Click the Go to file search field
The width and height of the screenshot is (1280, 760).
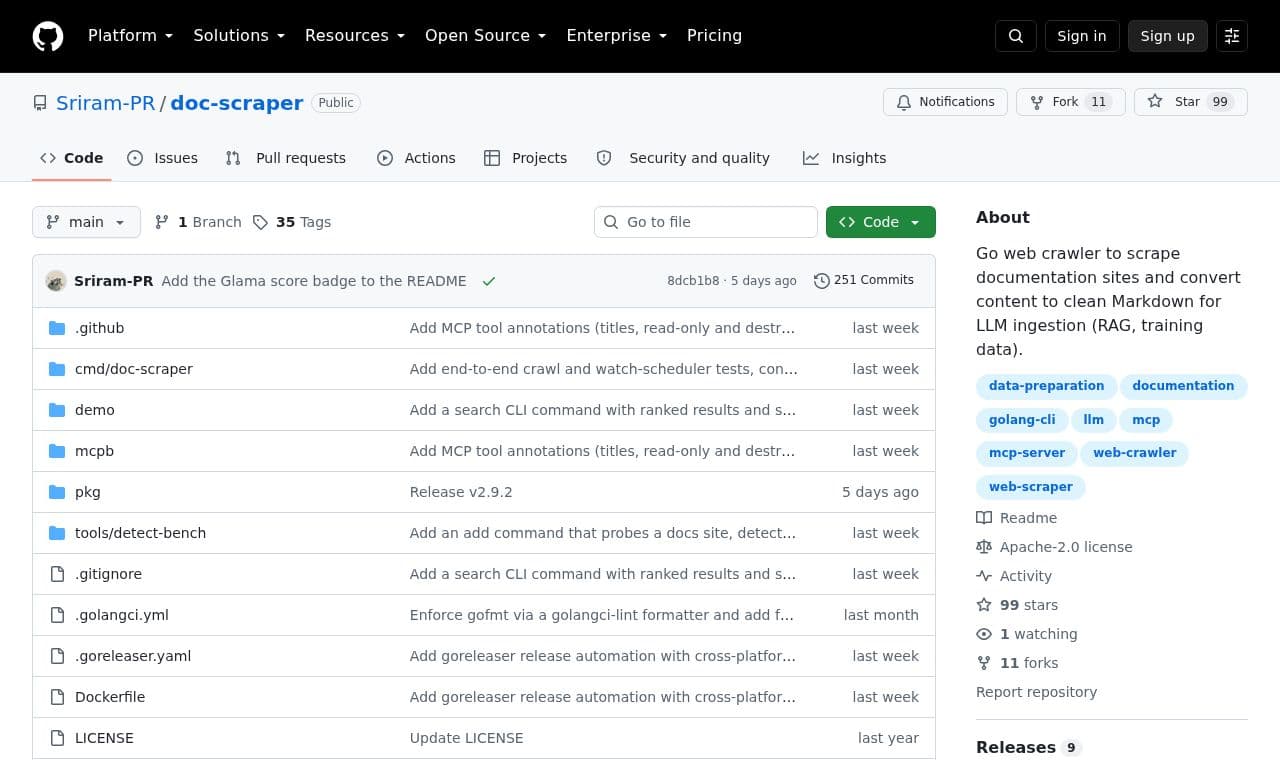(706, 222)
